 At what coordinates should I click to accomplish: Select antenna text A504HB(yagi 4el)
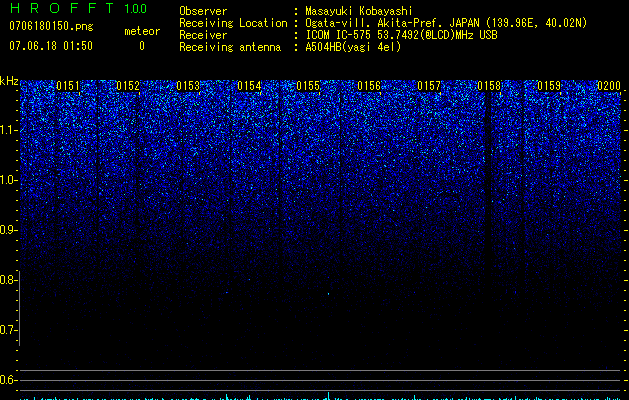pyautogui.click(x=353, y=47)
